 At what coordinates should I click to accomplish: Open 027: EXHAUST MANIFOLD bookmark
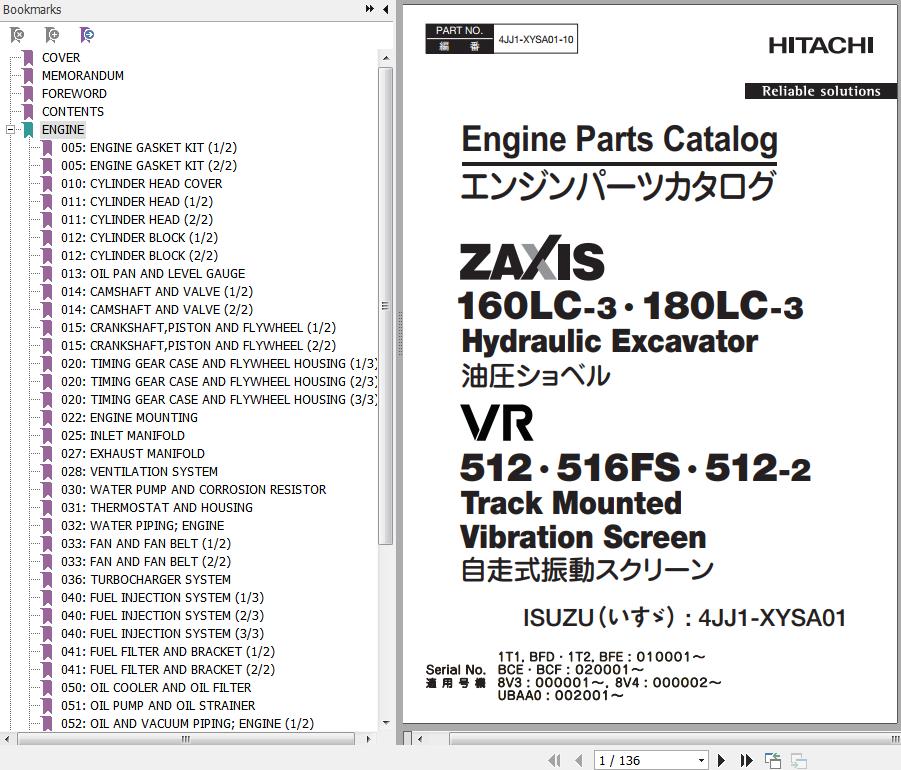click(x=133, y=453)
